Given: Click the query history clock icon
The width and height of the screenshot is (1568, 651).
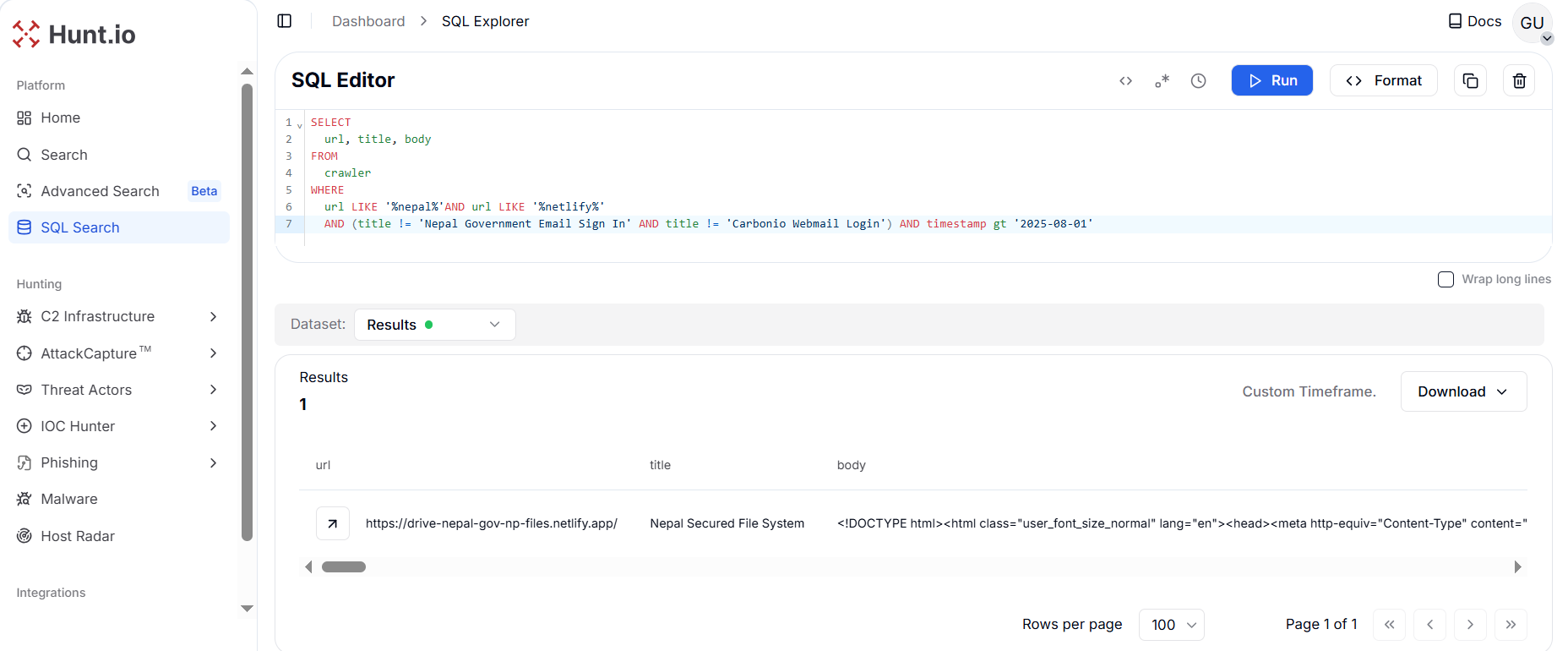Looking at the screenshot, I should 1198,81.
